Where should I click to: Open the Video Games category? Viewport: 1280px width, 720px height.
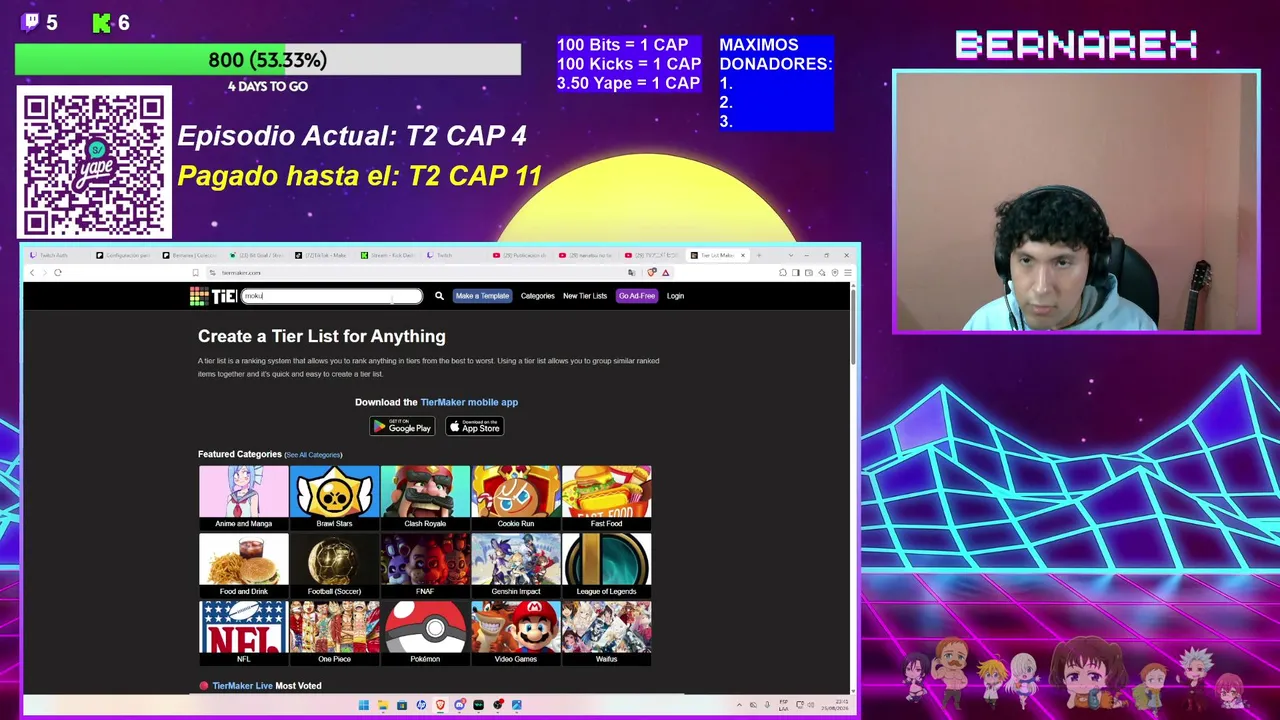pyautogui.click(x=516, y=633)
